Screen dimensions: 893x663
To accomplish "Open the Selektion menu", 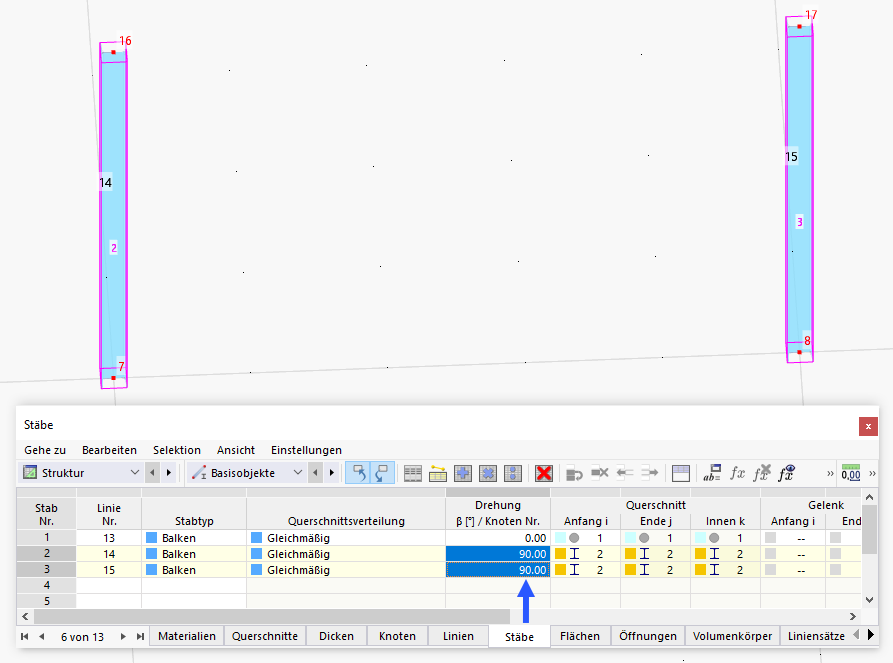I will pos(177,450).
